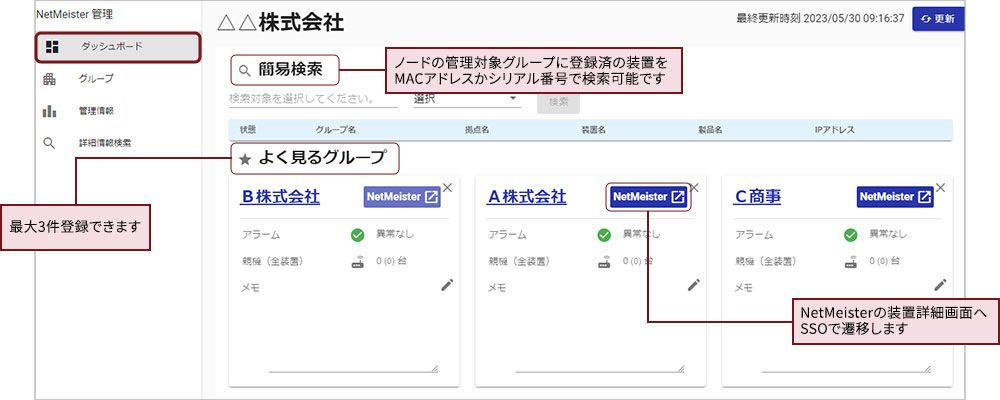Viewport: 1000px width, 400px height.
Task: Click the memo text area on A株式会社 card
Action: (600, 333)
